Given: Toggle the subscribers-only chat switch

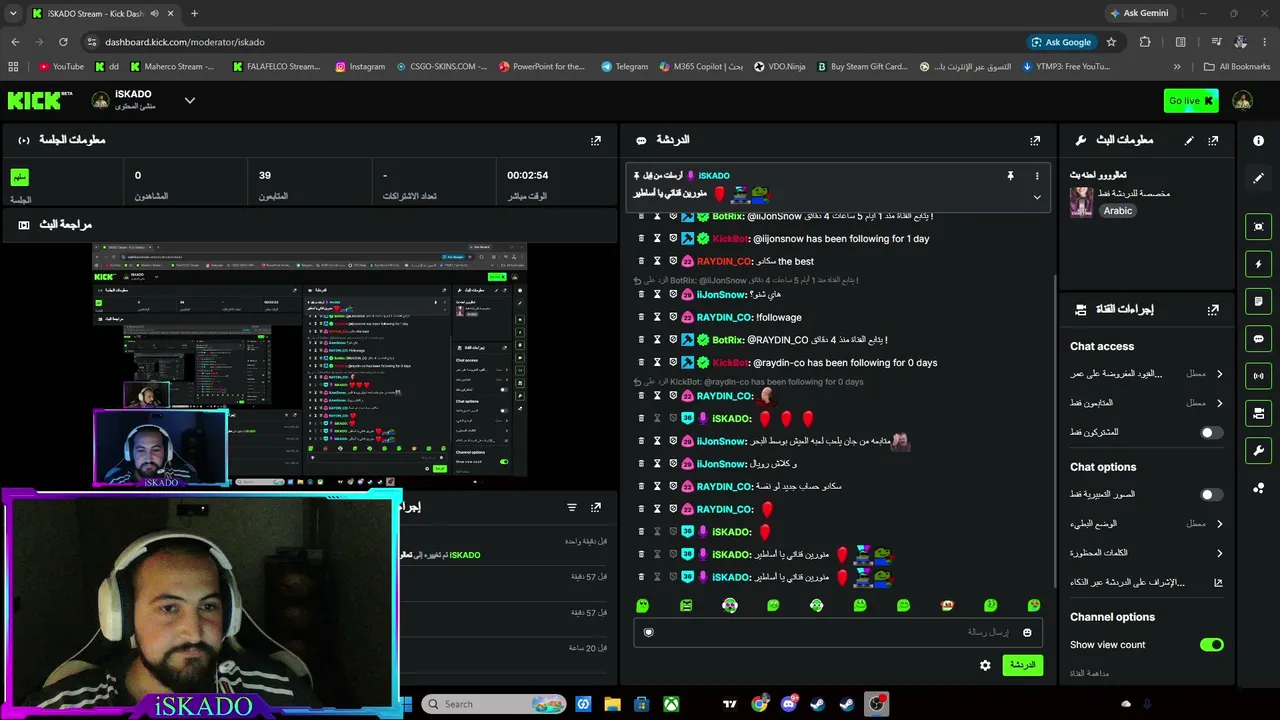Looking at the screenshot, I should (x=1211, y=433).
